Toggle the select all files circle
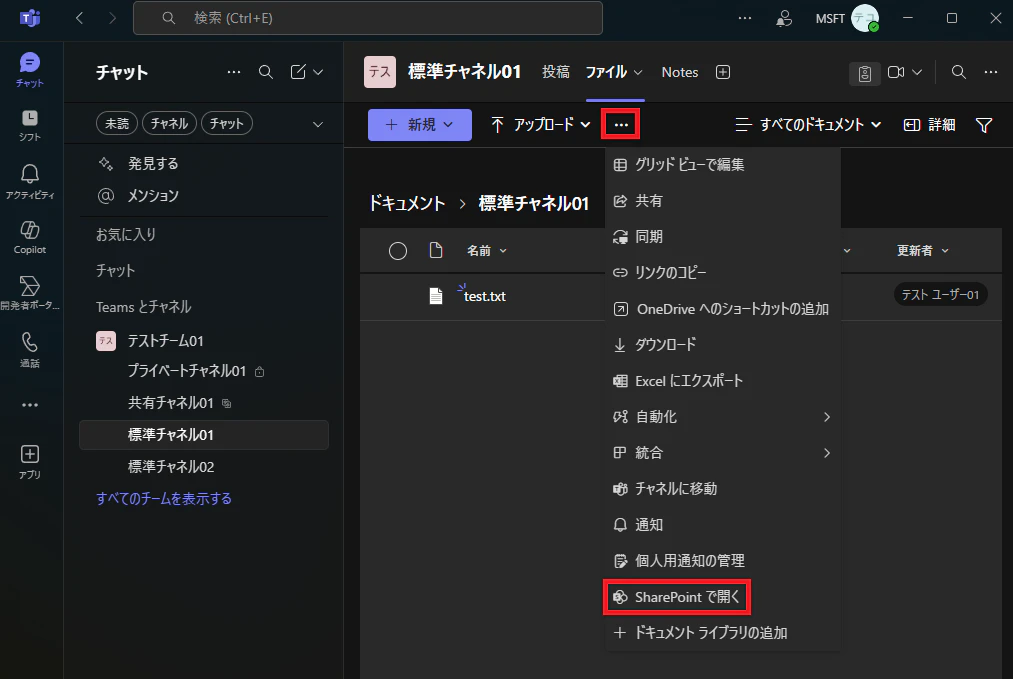The image size is (1013, 679). (398, 251)
